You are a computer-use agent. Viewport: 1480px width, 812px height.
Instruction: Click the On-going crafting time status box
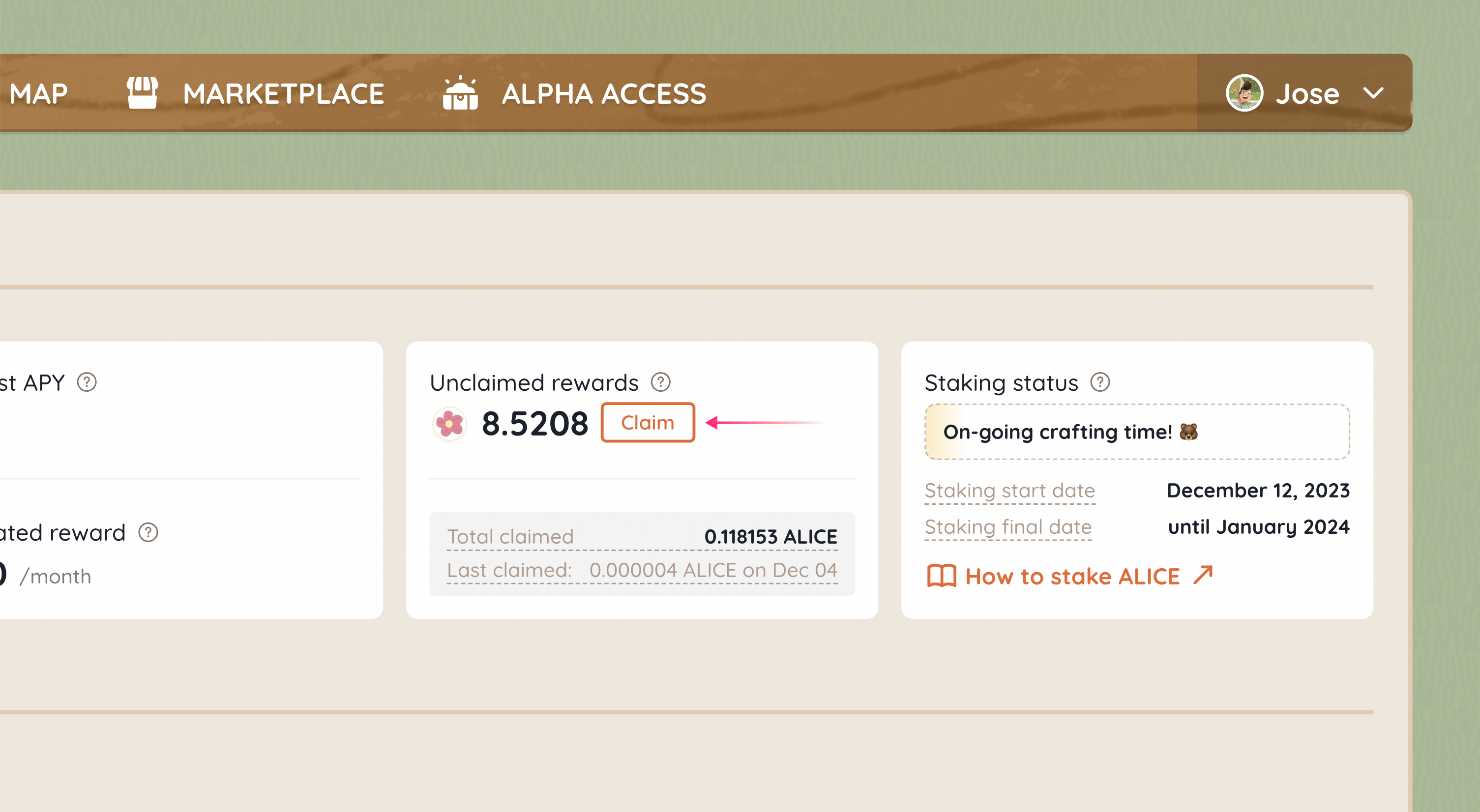1136,432
